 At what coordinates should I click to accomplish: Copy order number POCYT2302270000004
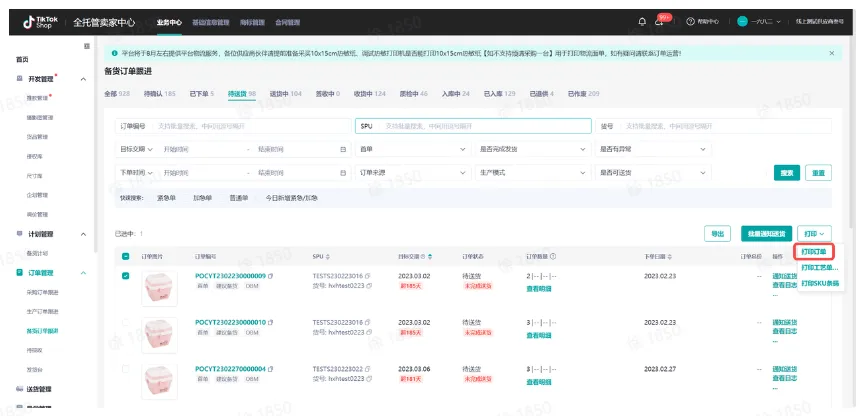[x=271, y=368]
